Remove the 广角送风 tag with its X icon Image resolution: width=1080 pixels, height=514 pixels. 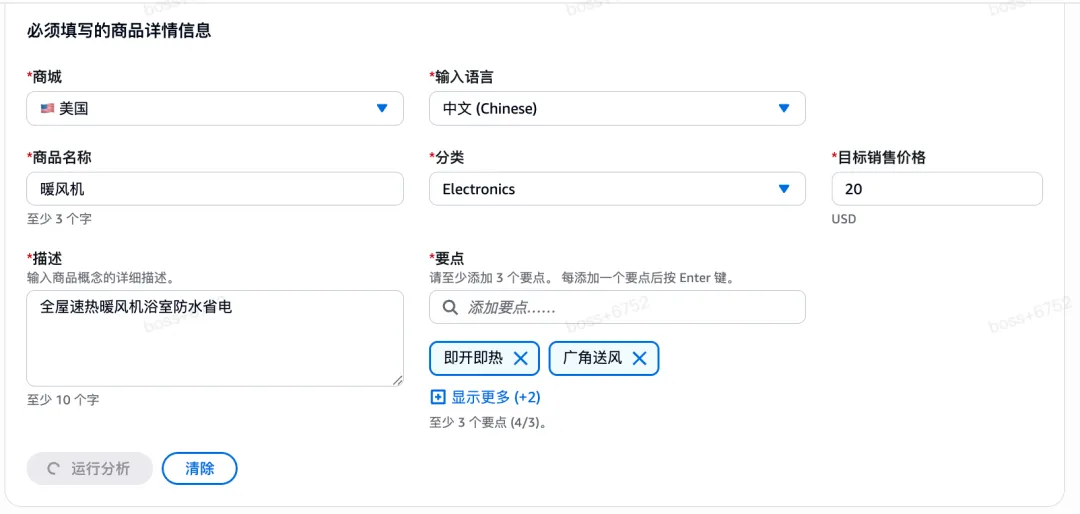click(640, 358)
